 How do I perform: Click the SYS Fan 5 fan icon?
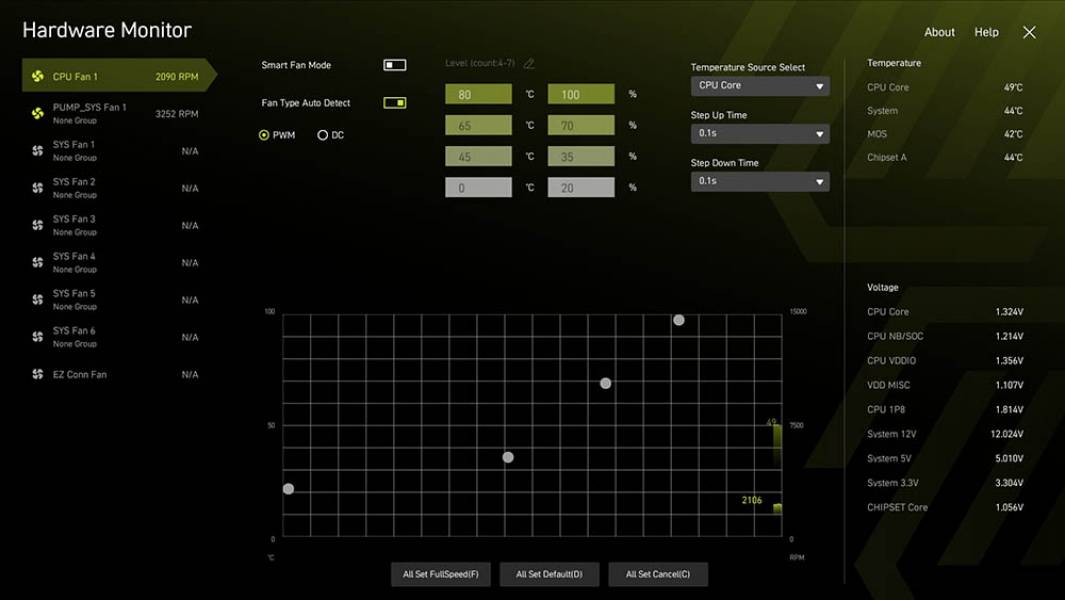tap(38, 300)
